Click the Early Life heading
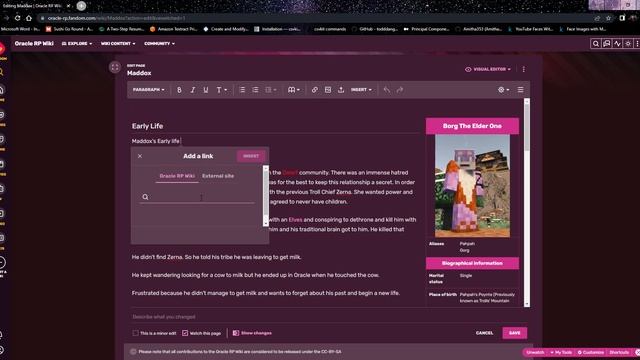The width and height of the screenshot is (640, 360). [147, 126]
